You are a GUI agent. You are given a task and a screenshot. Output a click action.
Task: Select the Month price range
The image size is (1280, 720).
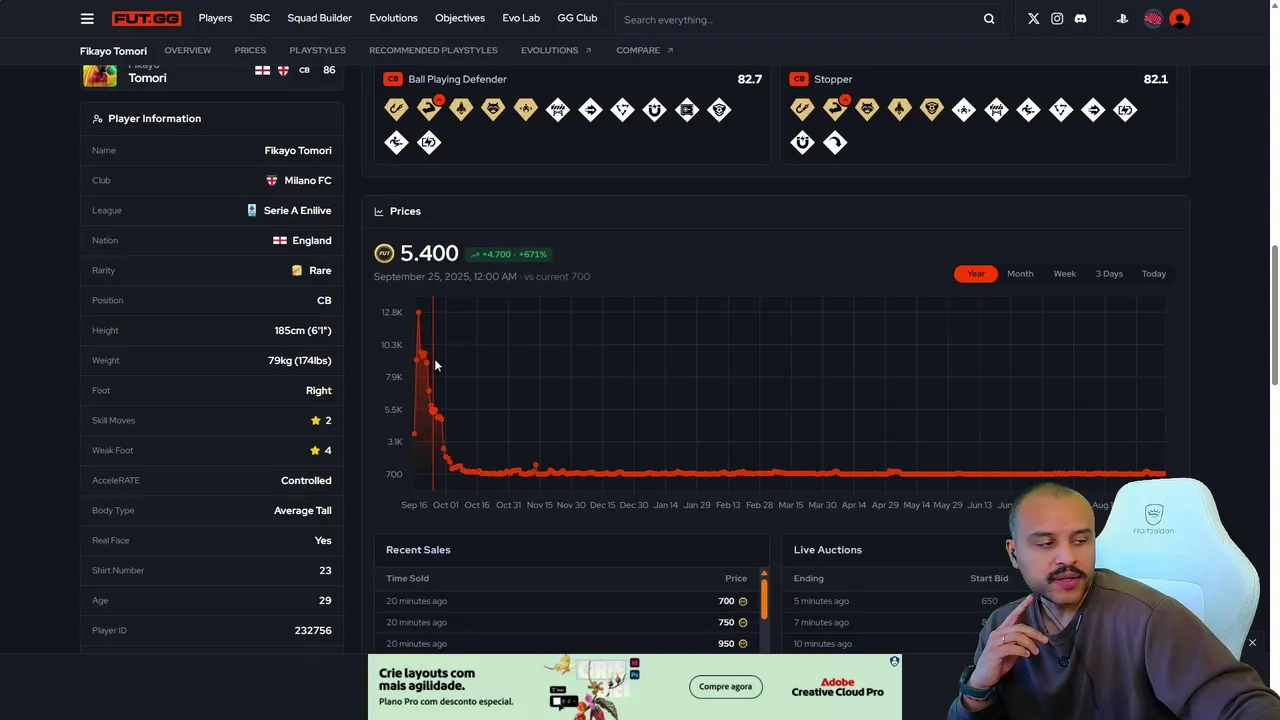pyautogui.click(x=1020, y=274)
